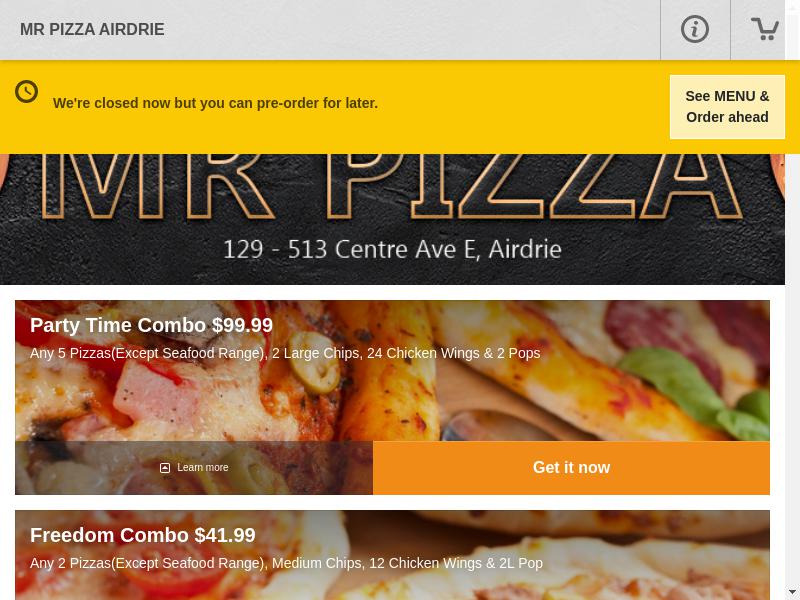800x600 pixels.
Task: Click the closed now pre-order message text
Action: pyautogui.click(x=215, y=103)
